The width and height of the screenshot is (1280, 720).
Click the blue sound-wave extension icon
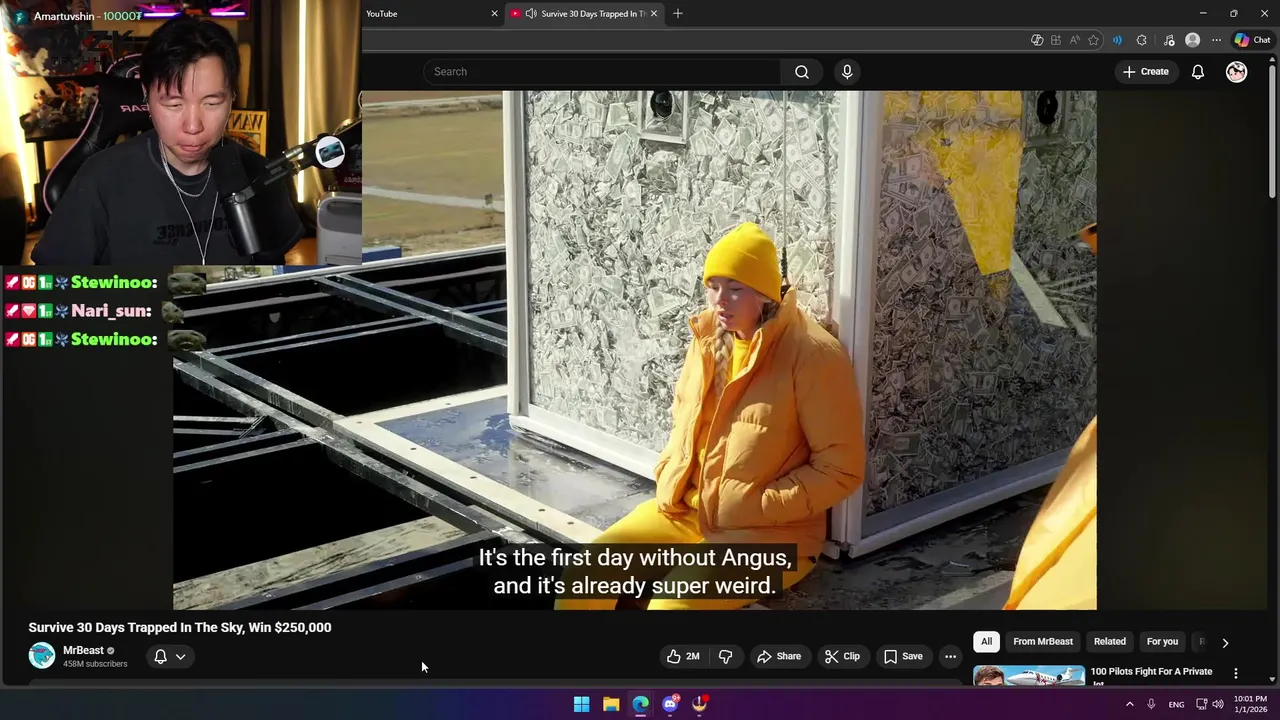1117,40
